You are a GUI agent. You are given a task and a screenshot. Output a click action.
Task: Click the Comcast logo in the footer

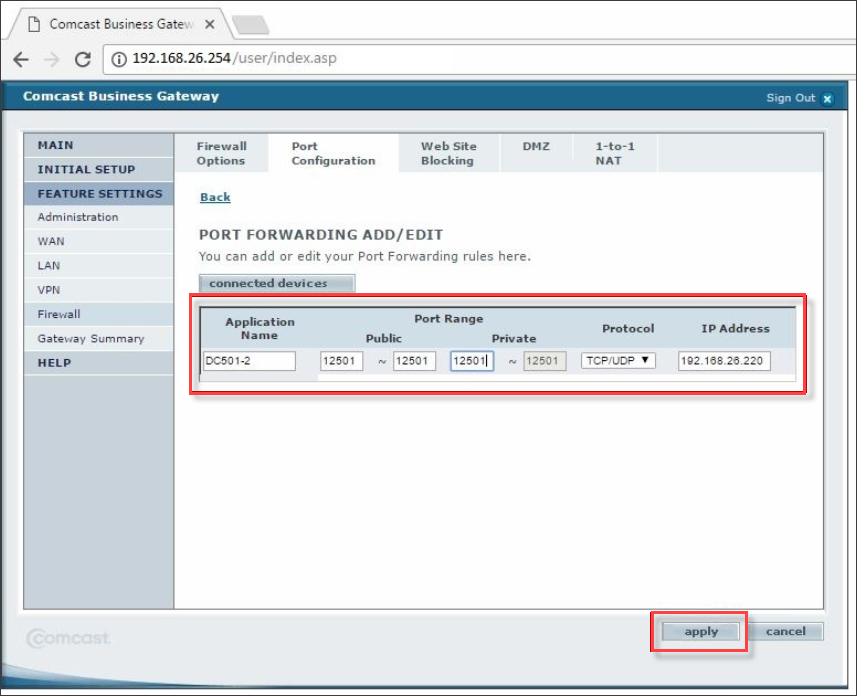point(67,637)
